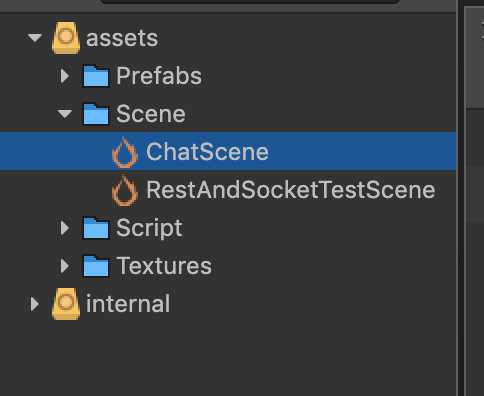This screenshot has height=396, width=484.
Task: Click the Prefabs folder icon
Action: point(96,76)
